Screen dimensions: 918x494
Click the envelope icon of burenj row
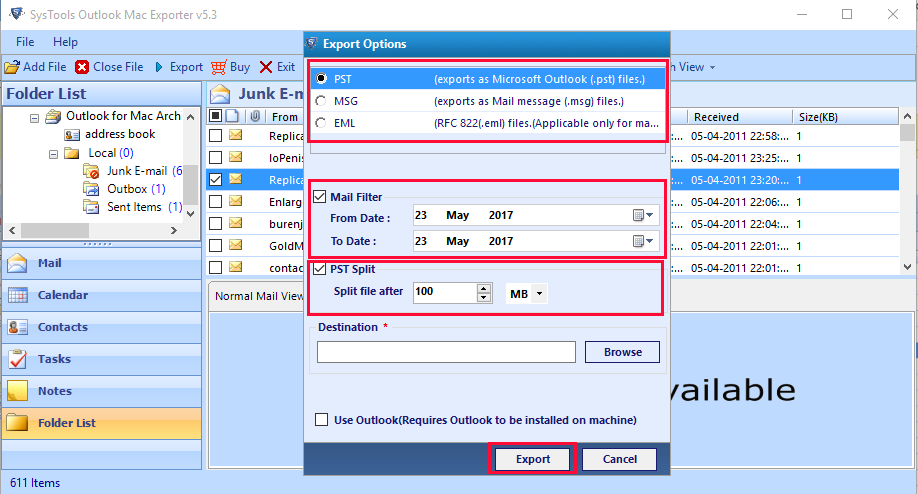(235, 223)
